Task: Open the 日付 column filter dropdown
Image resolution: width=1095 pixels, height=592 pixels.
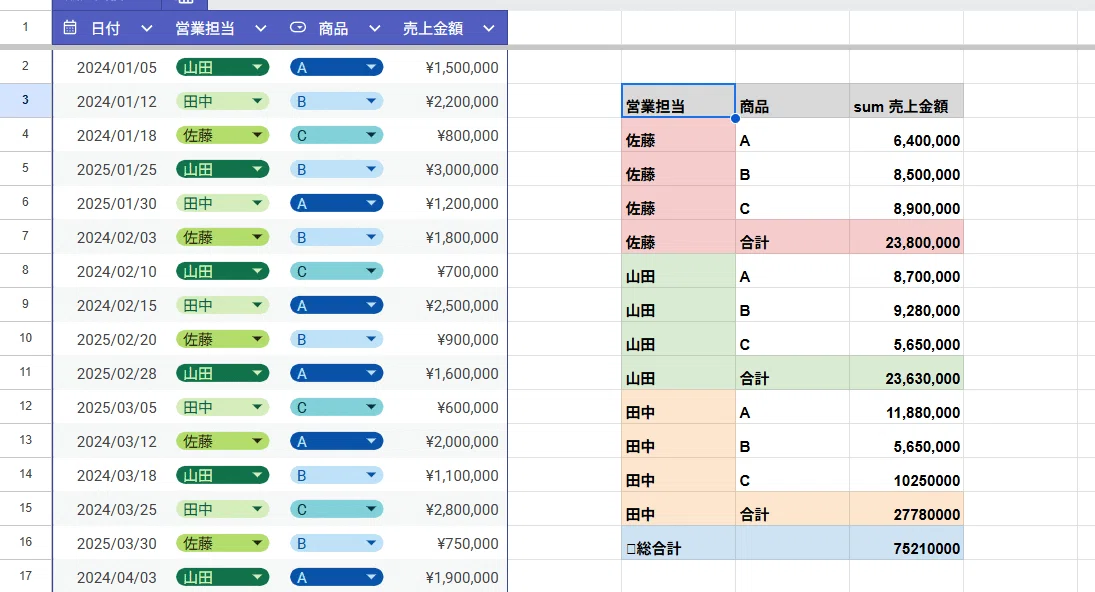Action: [147, 29]
